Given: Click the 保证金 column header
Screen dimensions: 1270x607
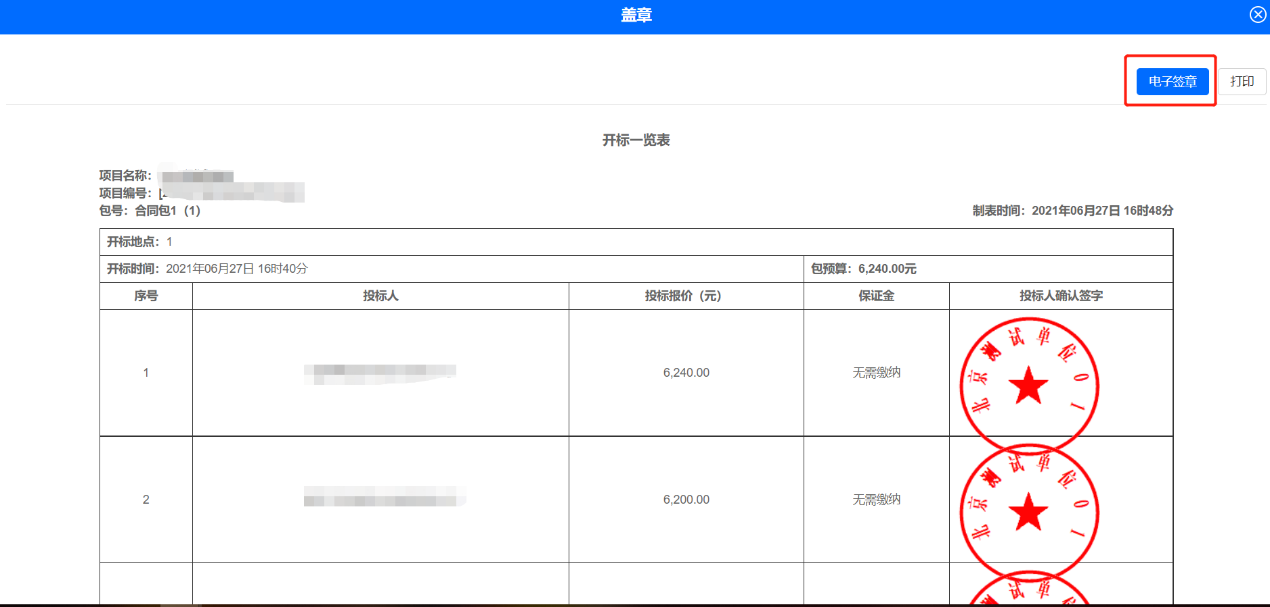Looking at the screenshot, I should [876, 296].
